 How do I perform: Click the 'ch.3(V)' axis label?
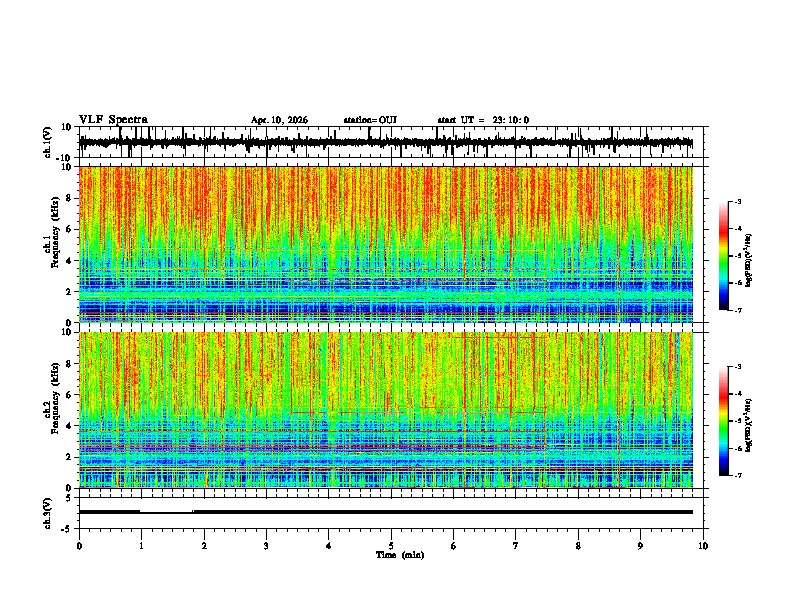coord(47,513)
